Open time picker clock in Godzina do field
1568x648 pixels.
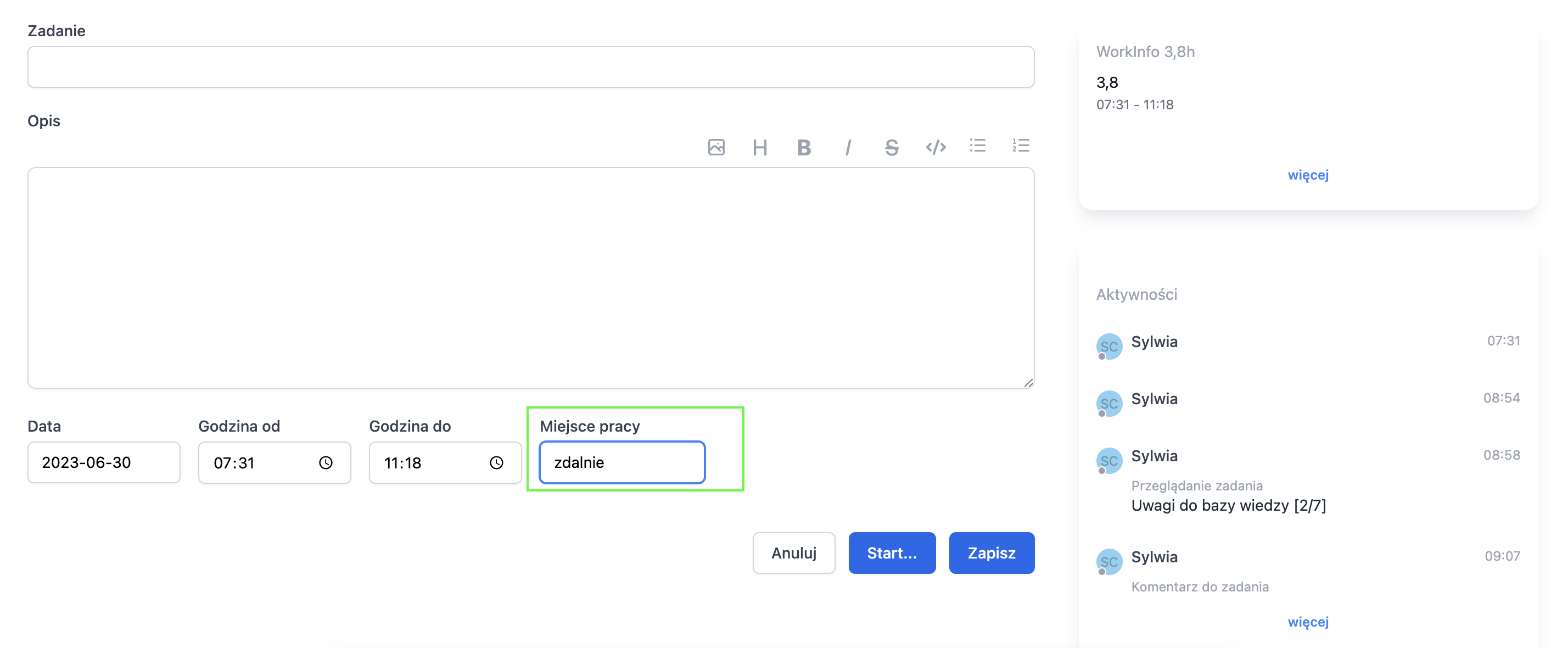pos(497,463)
